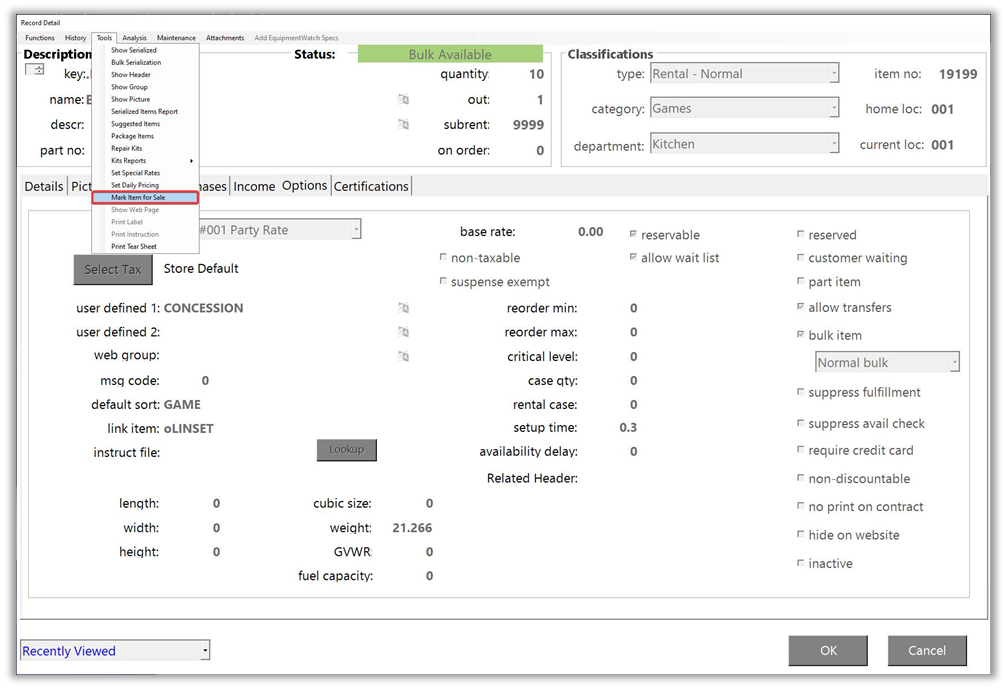Click the OK button
This screenshot has width=1007, height=689.
pos(828,650)
